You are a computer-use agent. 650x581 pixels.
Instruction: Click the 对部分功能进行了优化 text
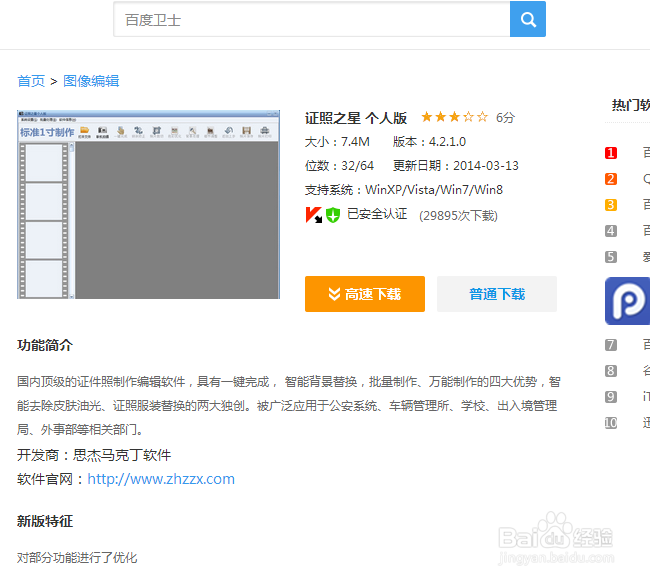click(x=77, y=557)
